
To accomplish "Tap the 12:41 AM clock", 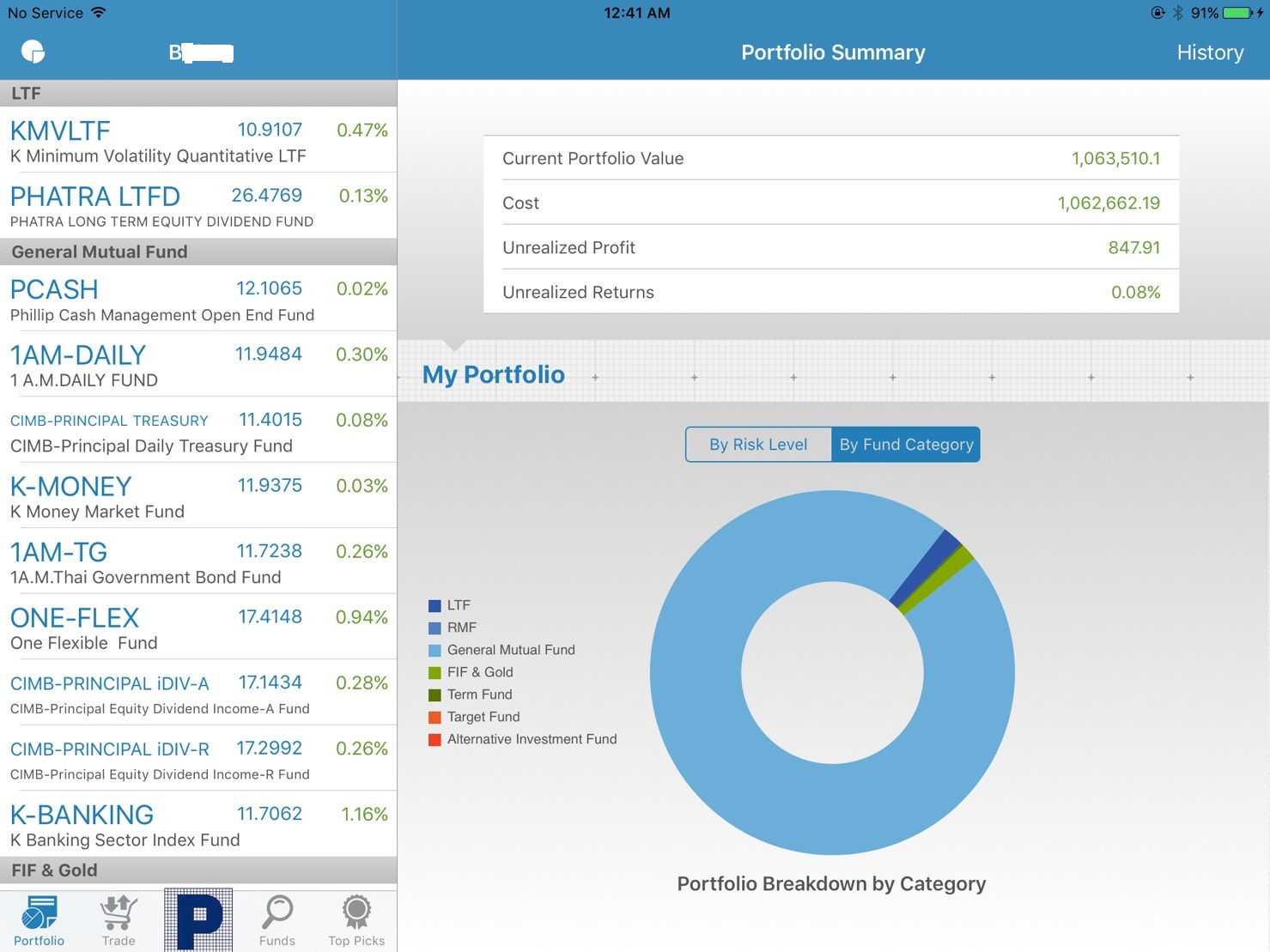I will tap(636, 13).
